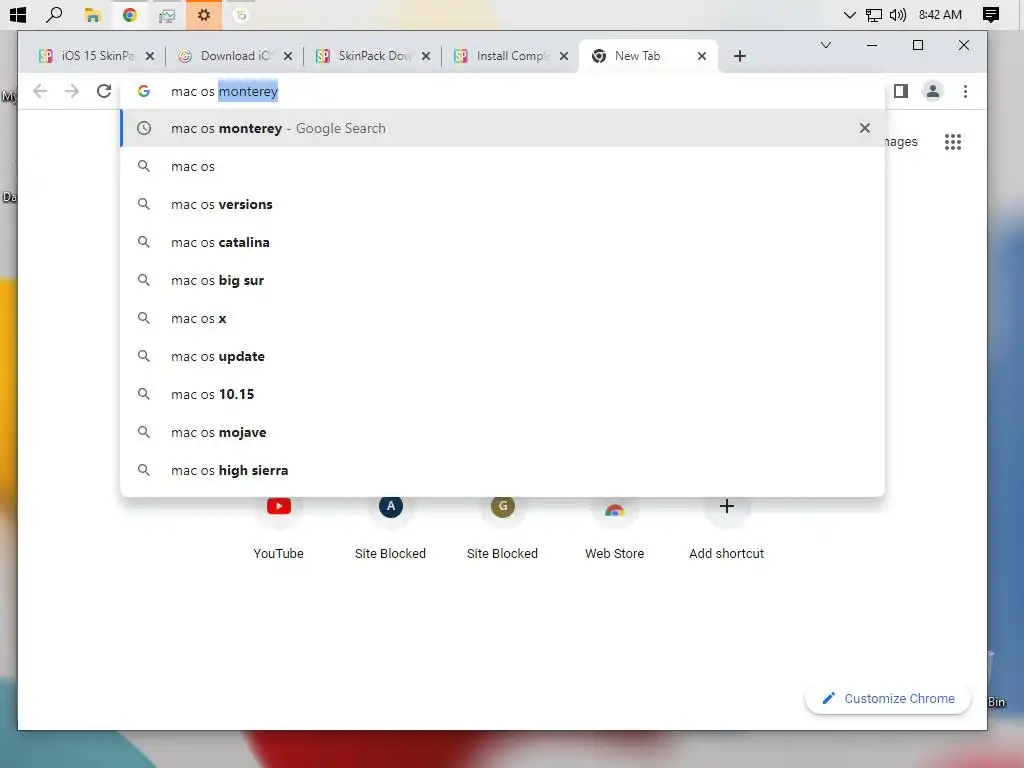1024x768 pixels.
Task: Open volume control tray icon
Action: pyautogui.click(x=898, y=14)
